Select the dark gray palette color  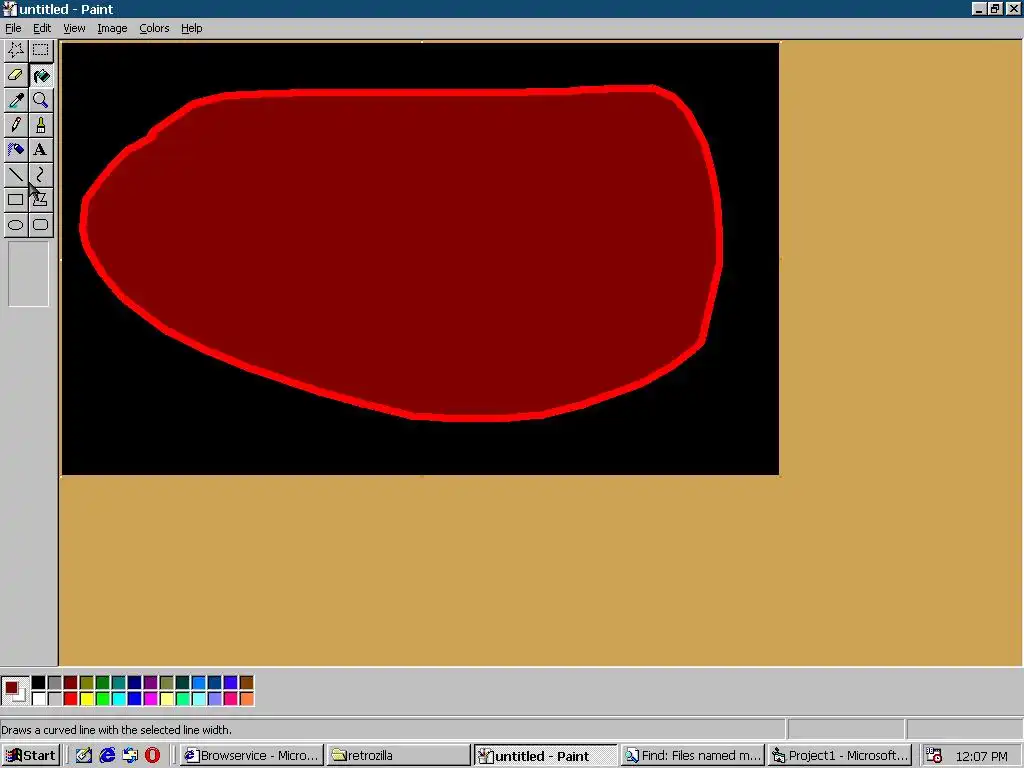coord(54,683)
